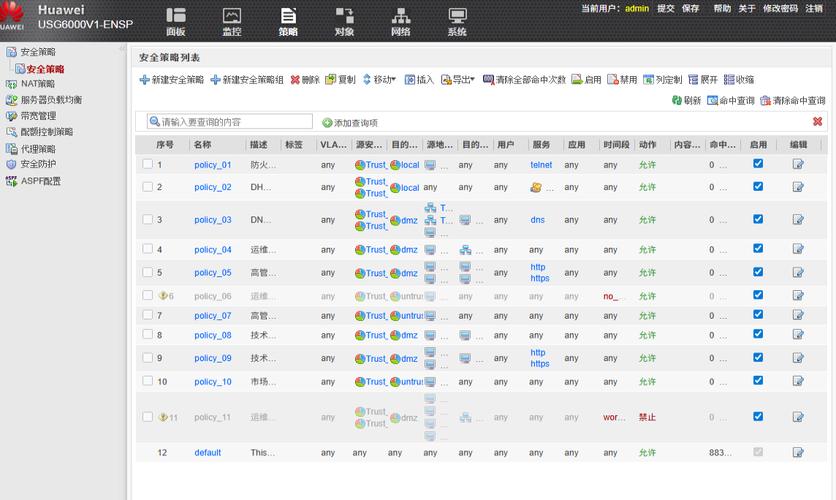
Task: Expand the 移动 move dropdown
Action: (380, 79)
